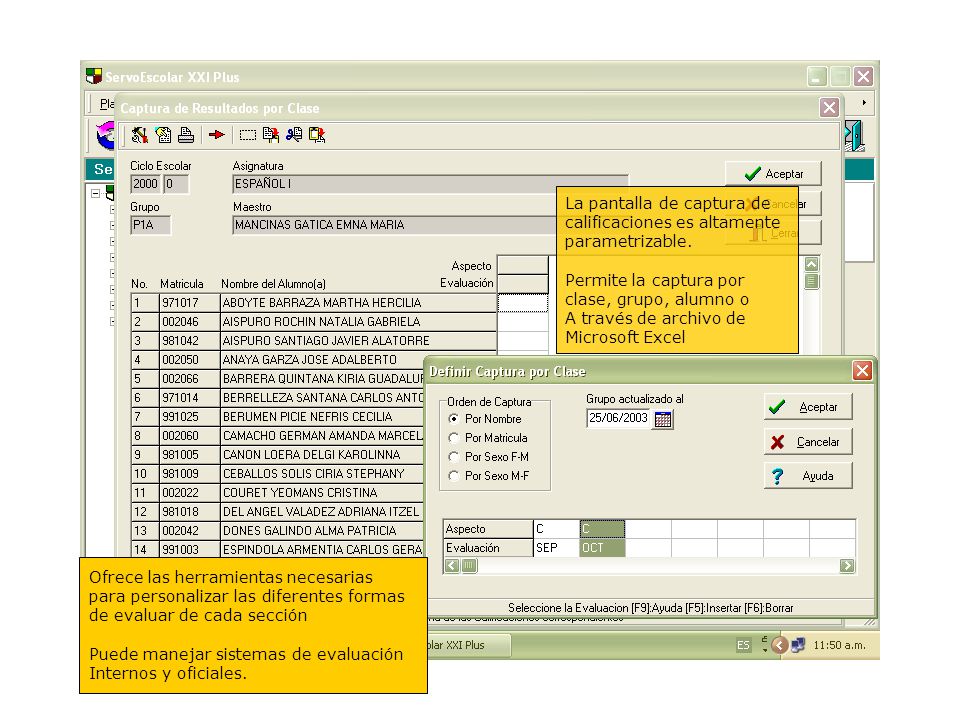The image size is (960, 720).
Task: Click matricula 971014 in the student list
Action: [x=189, y=397]
